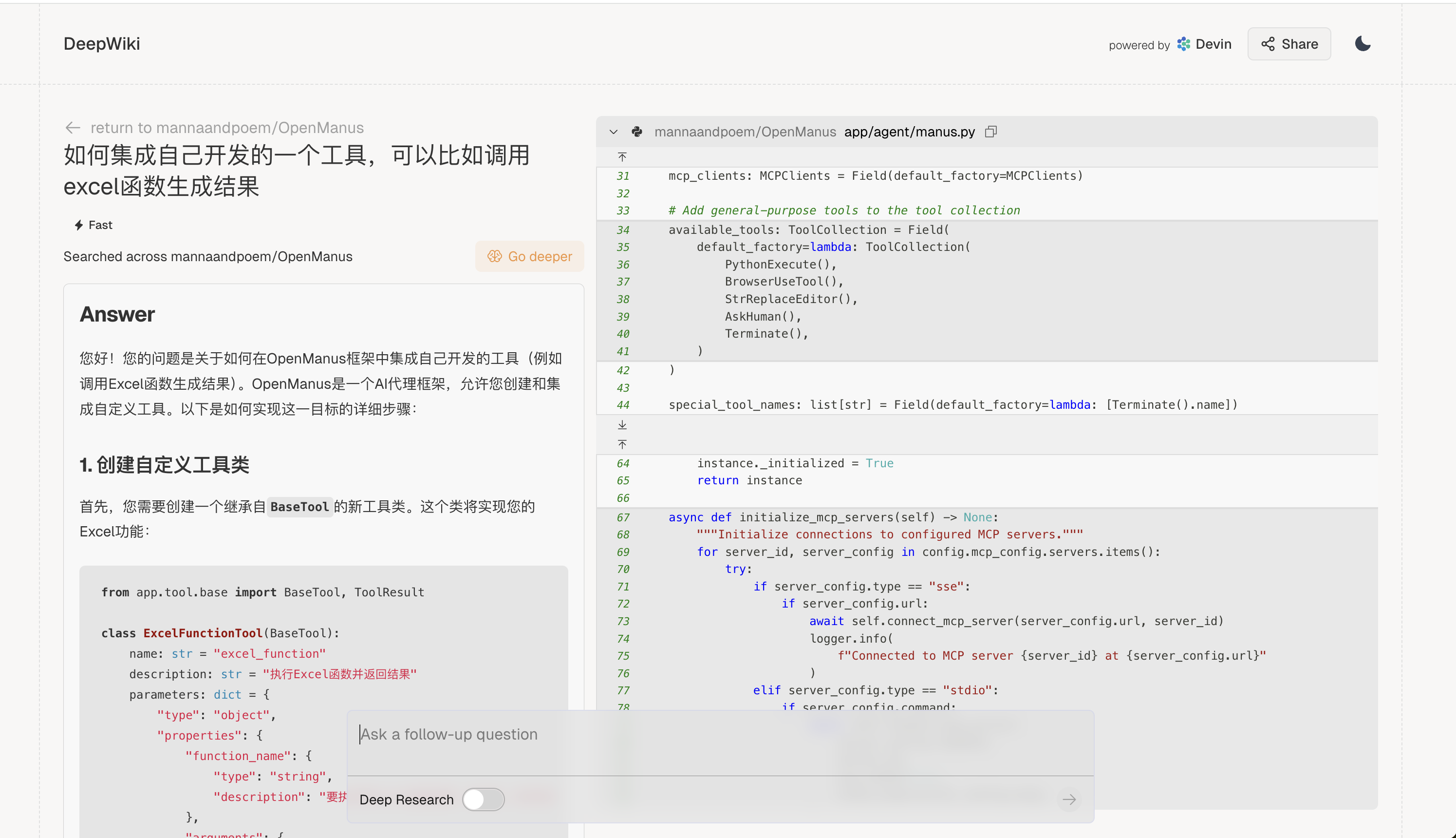This screenshot has width=1456, height=838.
Task: Expand code upward above line 31
Action: point(622,157)
